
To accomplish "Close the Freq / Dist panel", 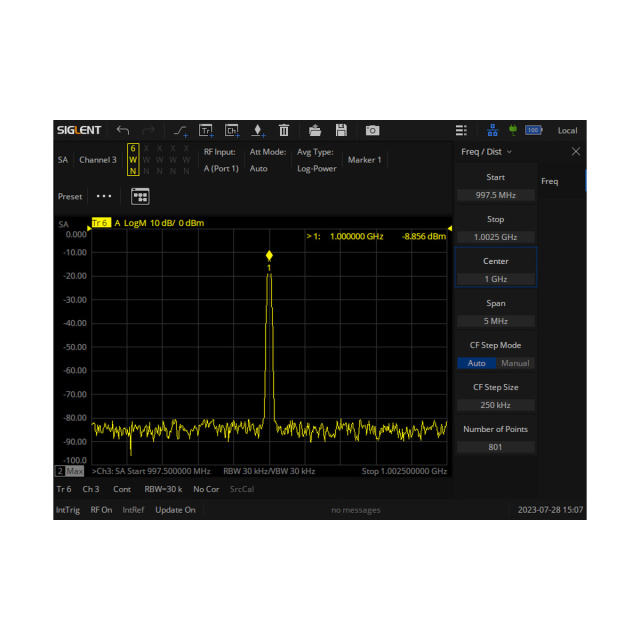I will tap(576, 152).
